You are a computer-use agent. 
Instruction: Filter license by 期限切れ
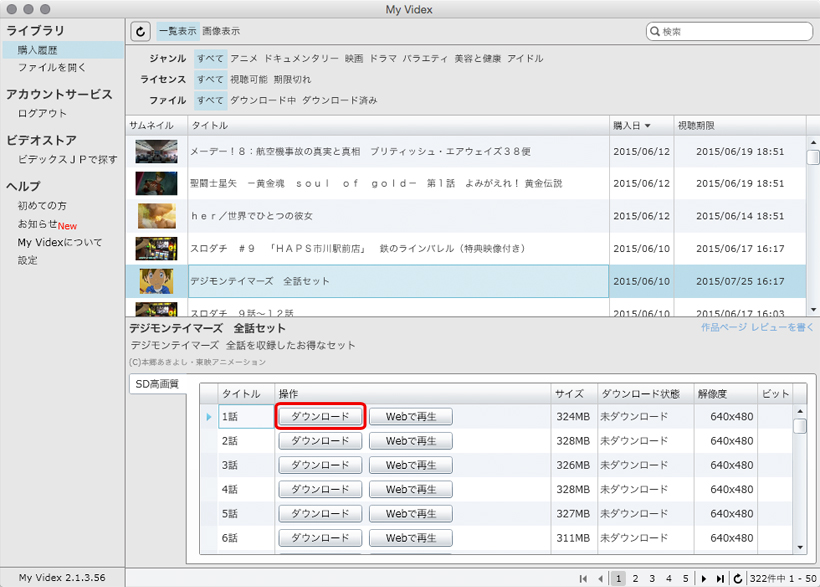(292, 80)
